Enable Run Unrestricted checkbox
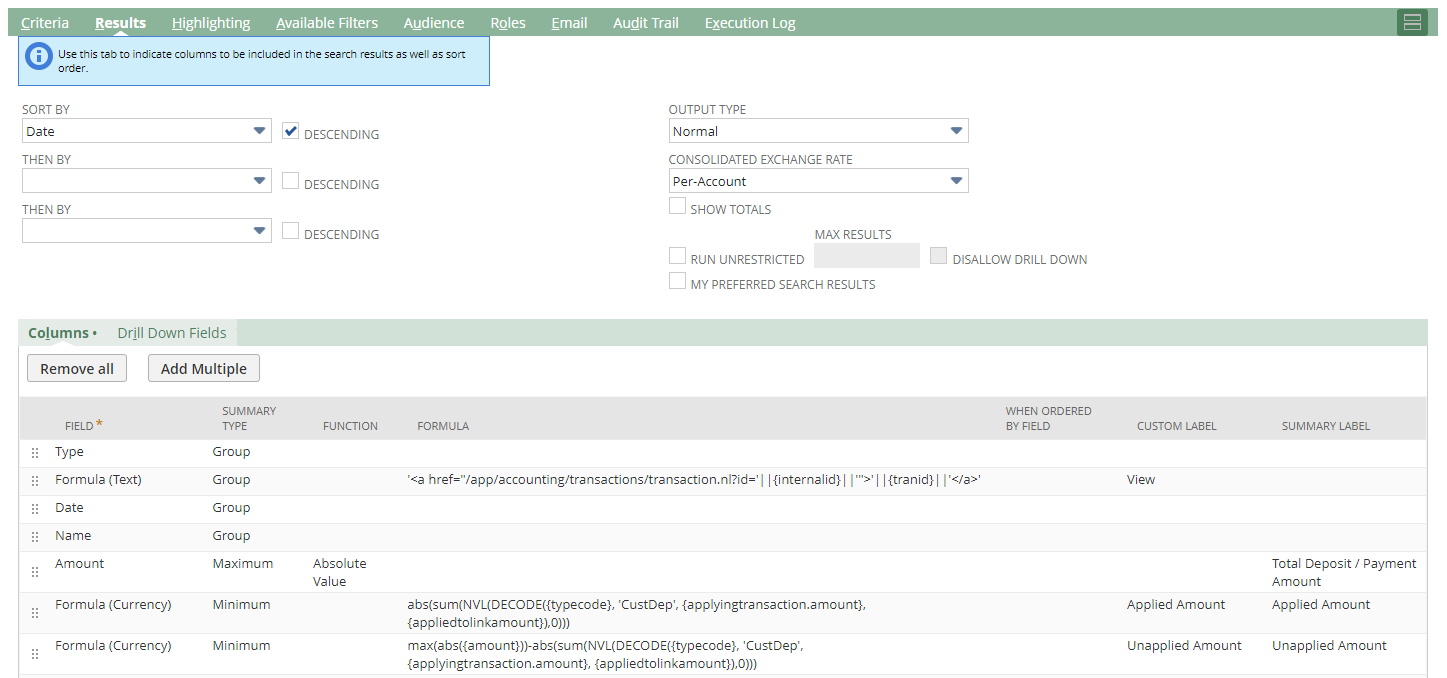The width and height of the screenshot is (1447, 678). (677, 256)
